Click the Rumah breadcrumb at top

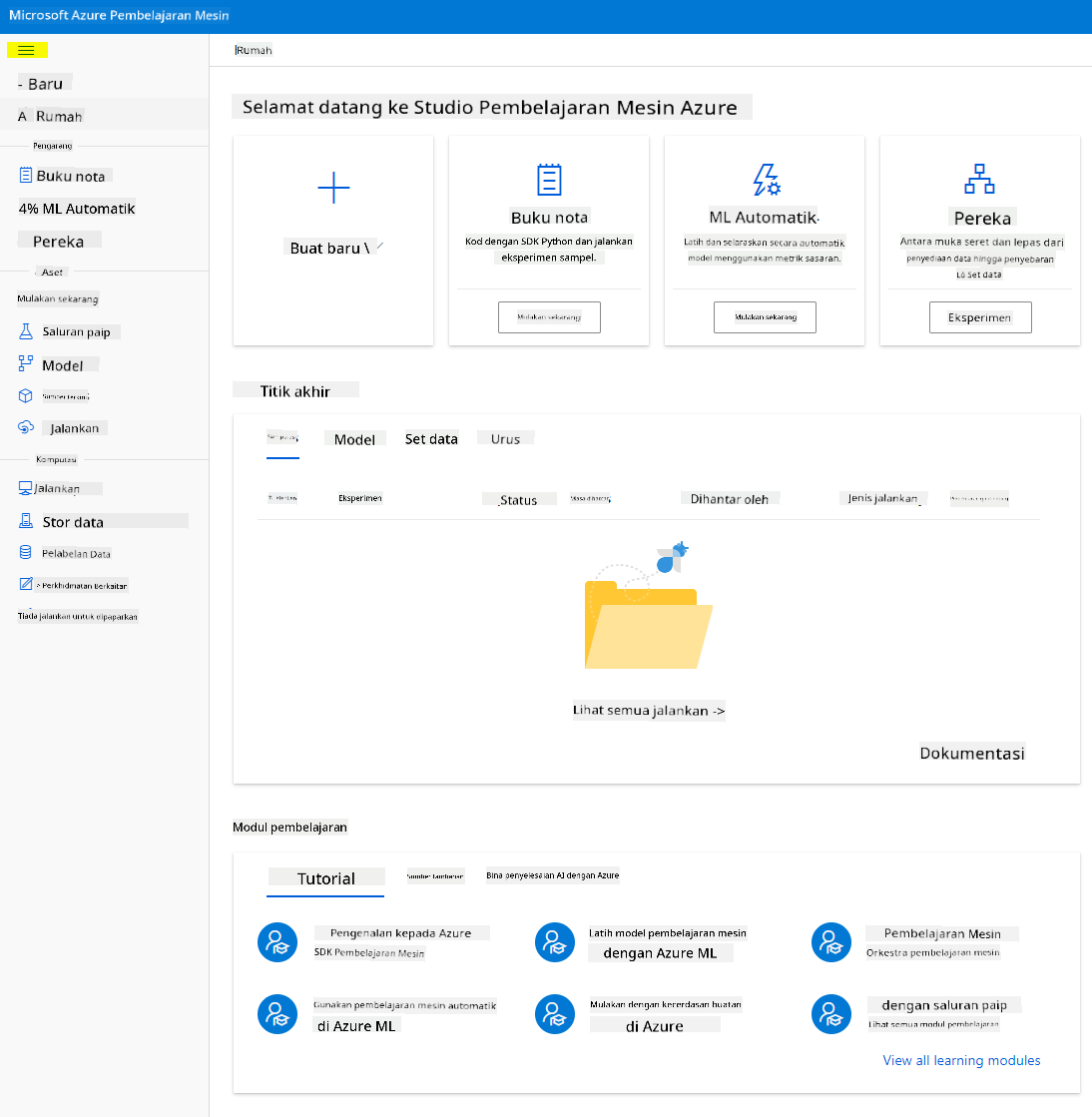coord(254,50)
